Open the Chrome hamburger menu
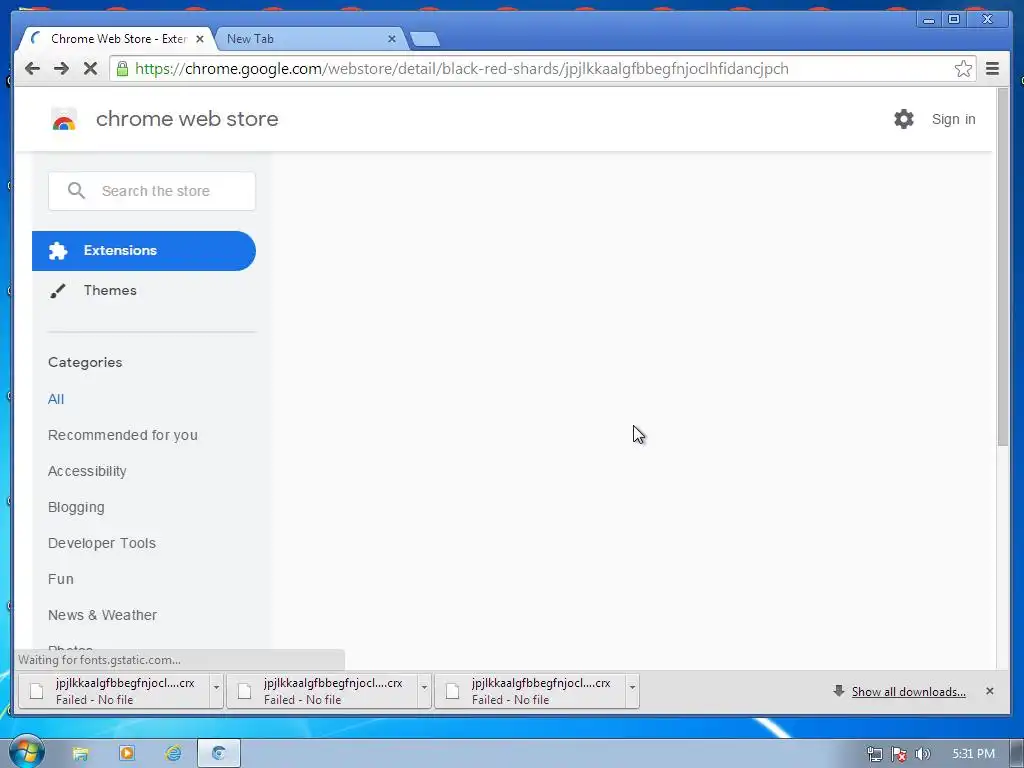 coord(992,69)
